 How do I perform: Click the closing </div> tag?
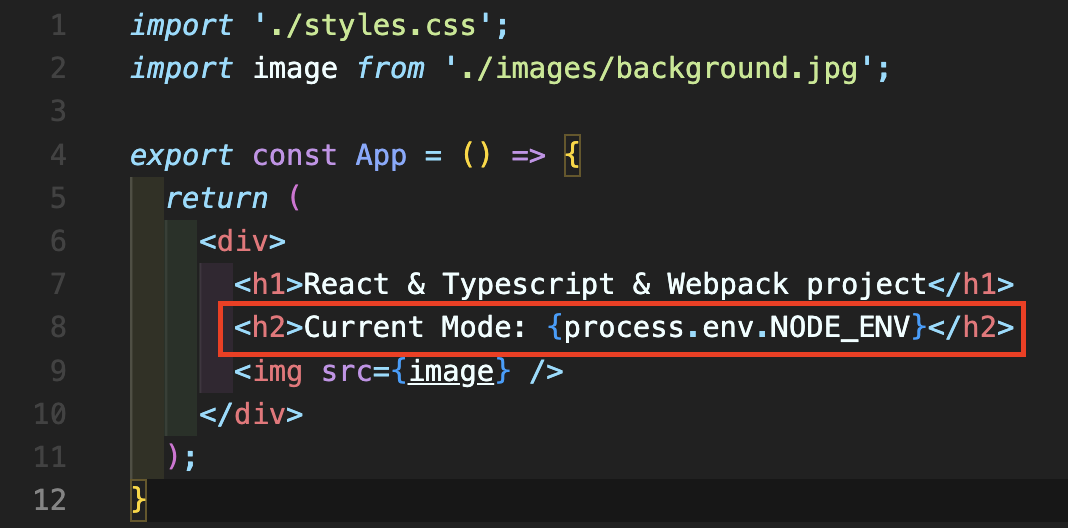251,415
